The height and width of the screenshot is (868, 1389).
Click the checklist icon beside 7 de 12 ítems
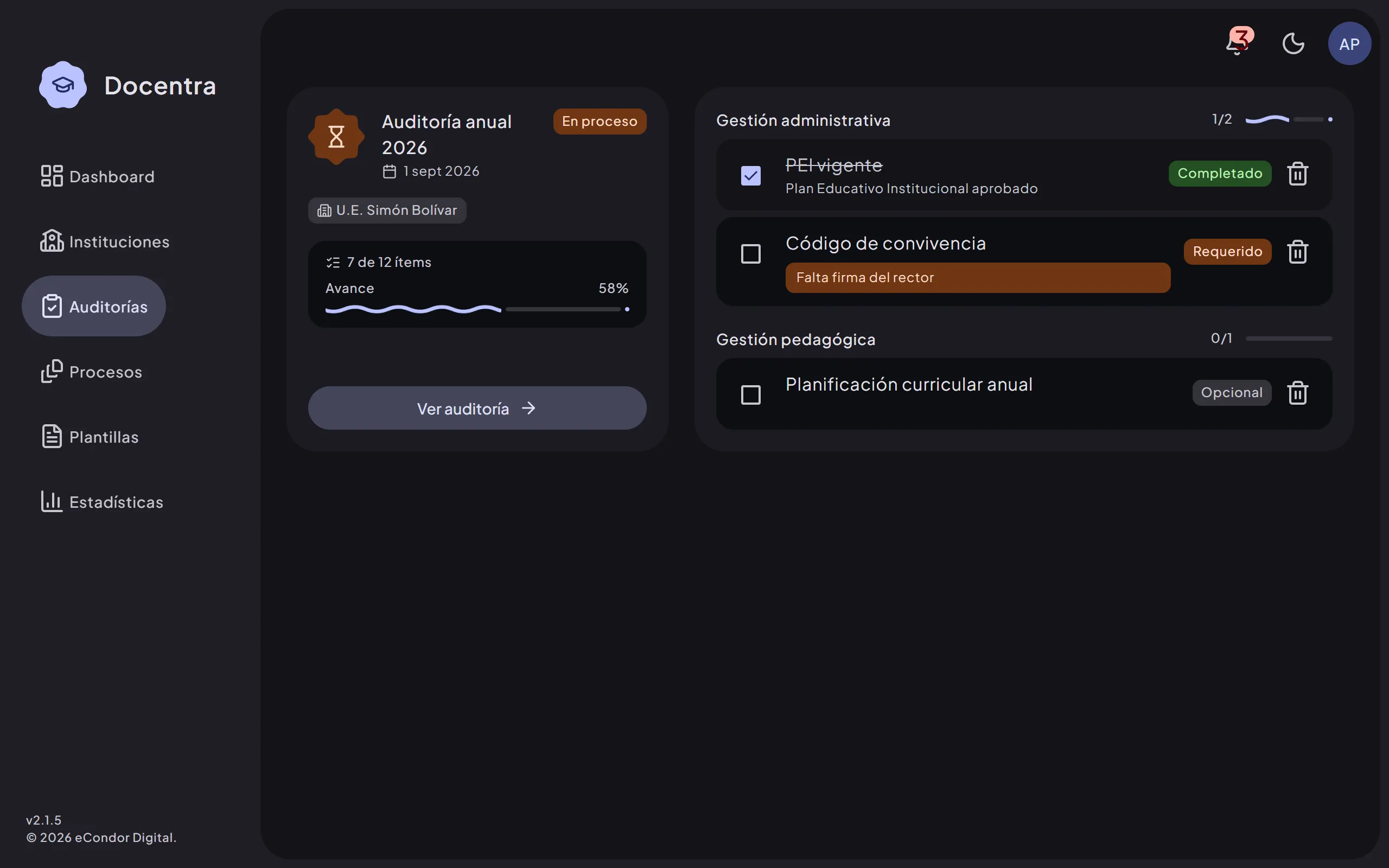[333, 263]
